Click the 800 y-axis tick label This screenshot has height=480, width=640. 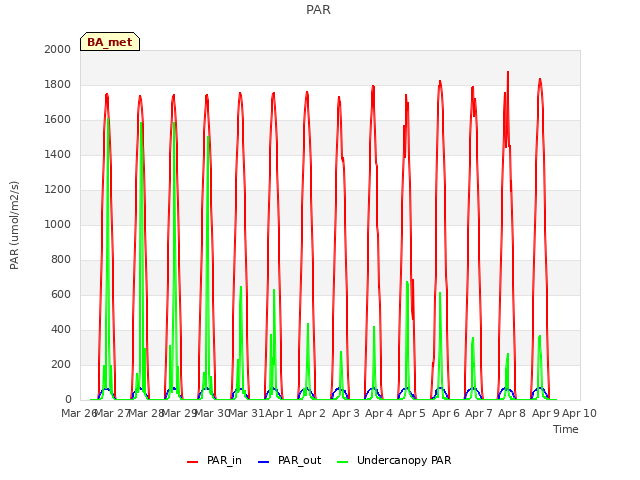tap(61, 259)
